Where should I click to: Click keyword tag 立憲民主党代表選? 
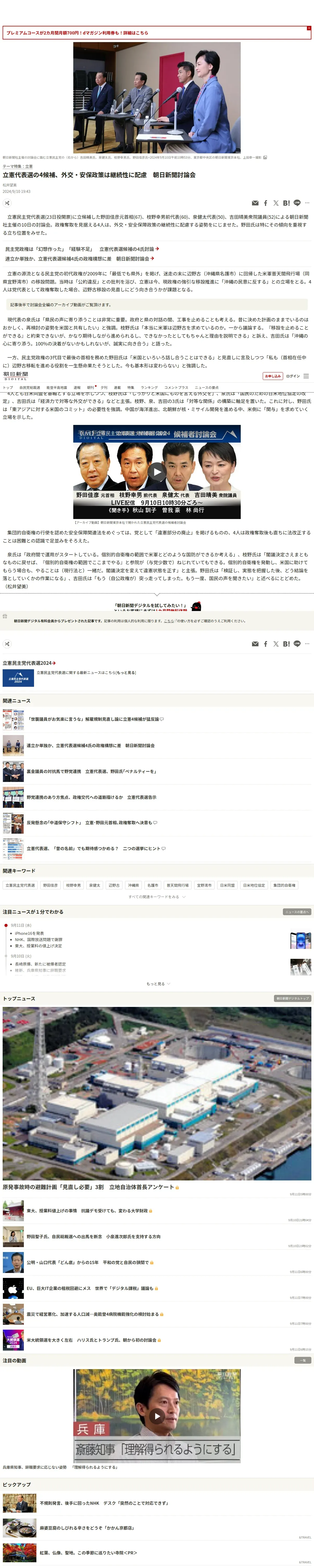tap(20, 885)
